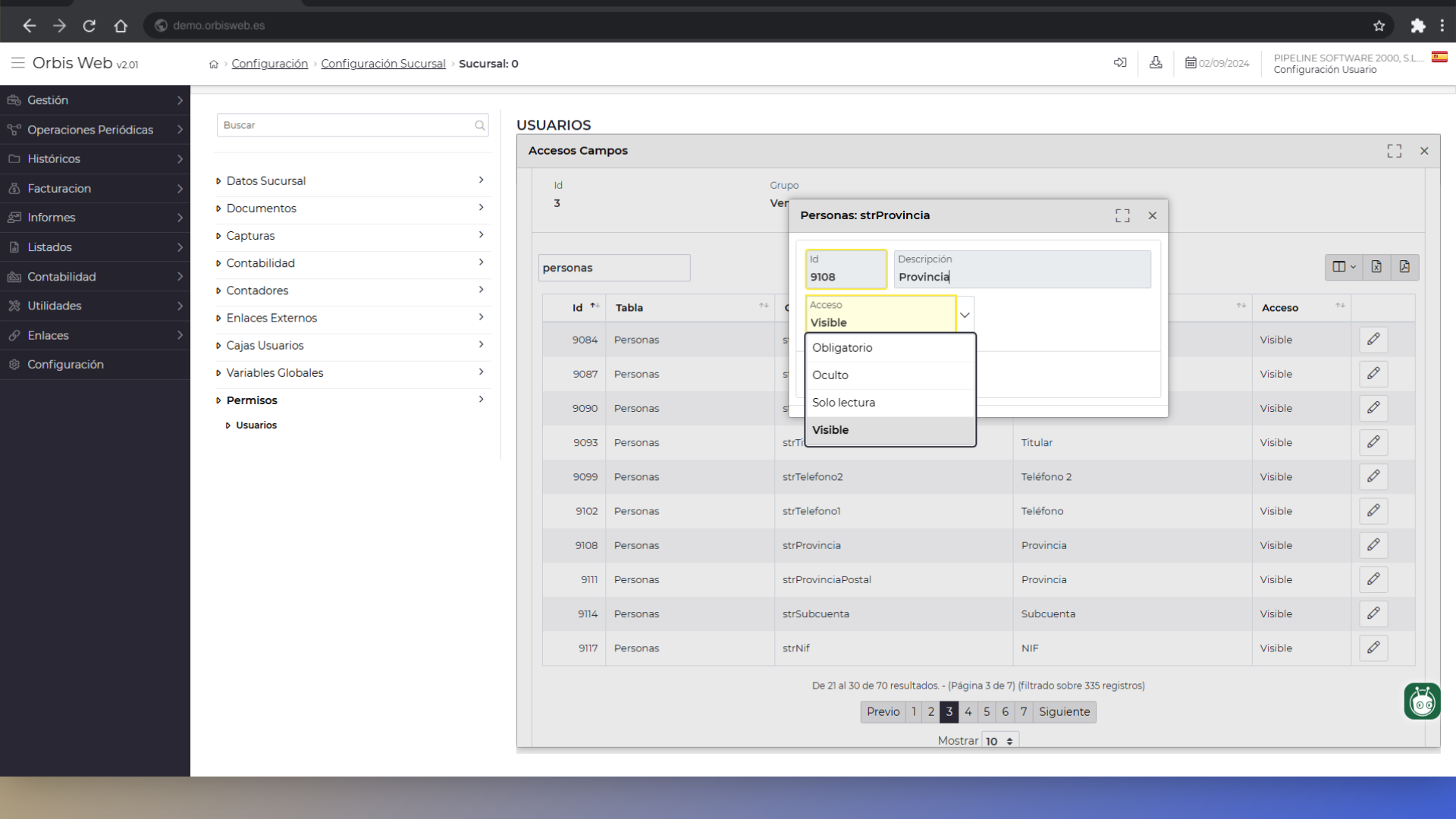The height and width of the screenshot is (819, 1456).
Task: Open the calendar date 02/09/2024
Action: click(x=1217, y=64)
